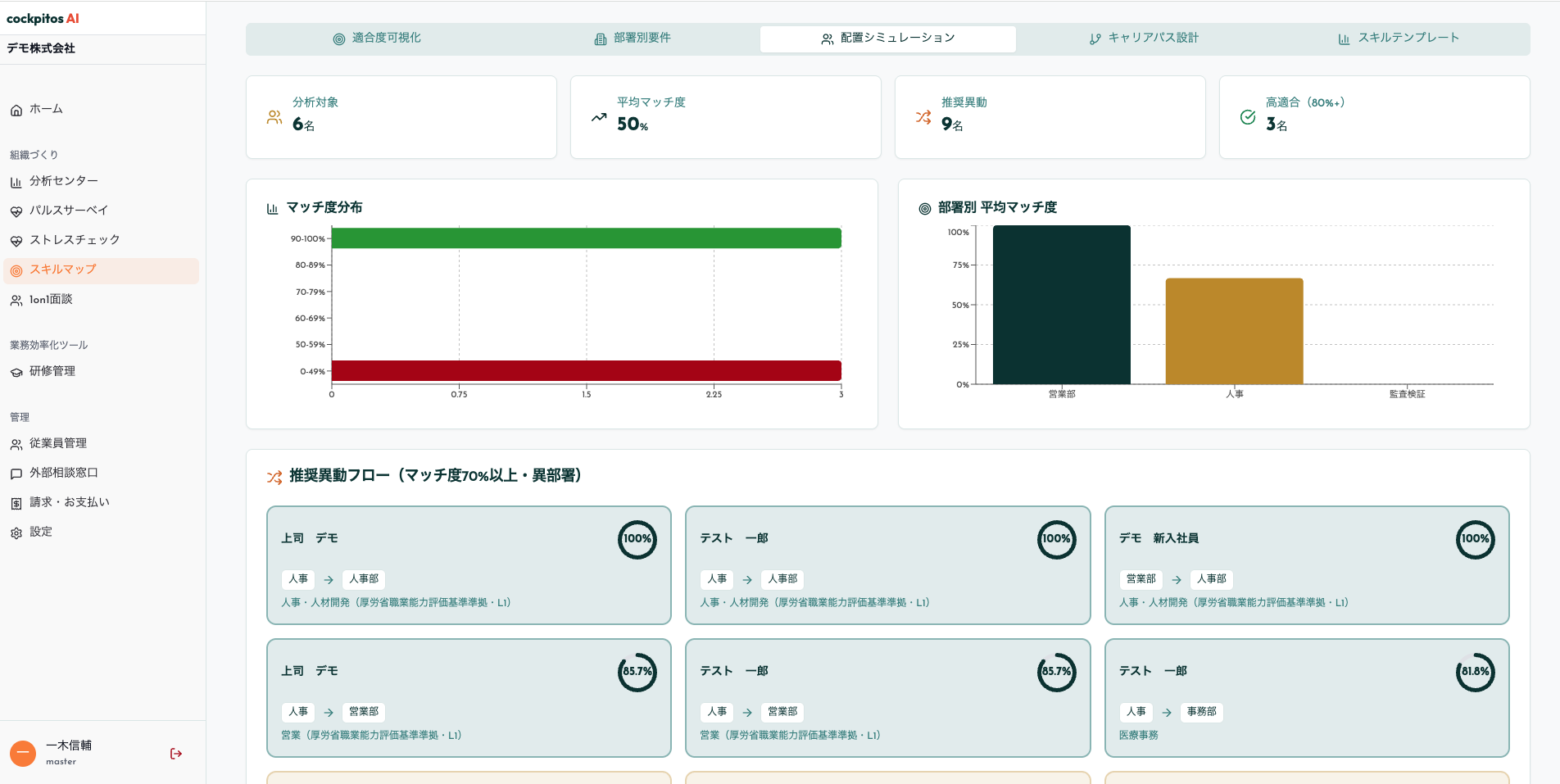Click the 外部相談窓口 chat bubble icon
Viewport: 1560px width, 784px height.
pyautogui.click(x=16, y=474)
